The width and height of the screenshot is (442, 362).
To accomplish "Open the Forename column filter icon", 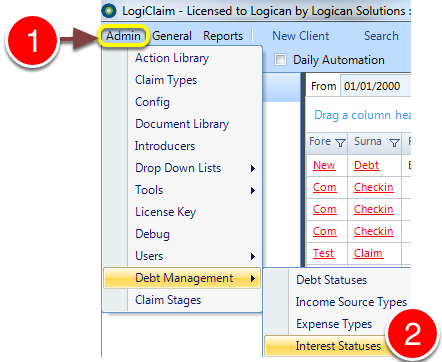I will [340, 143].
